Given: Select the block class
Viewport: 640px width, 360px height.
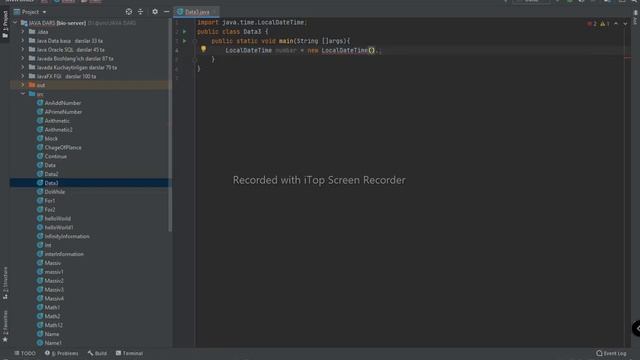Looking at the screenshot, I should pos(47,139).
